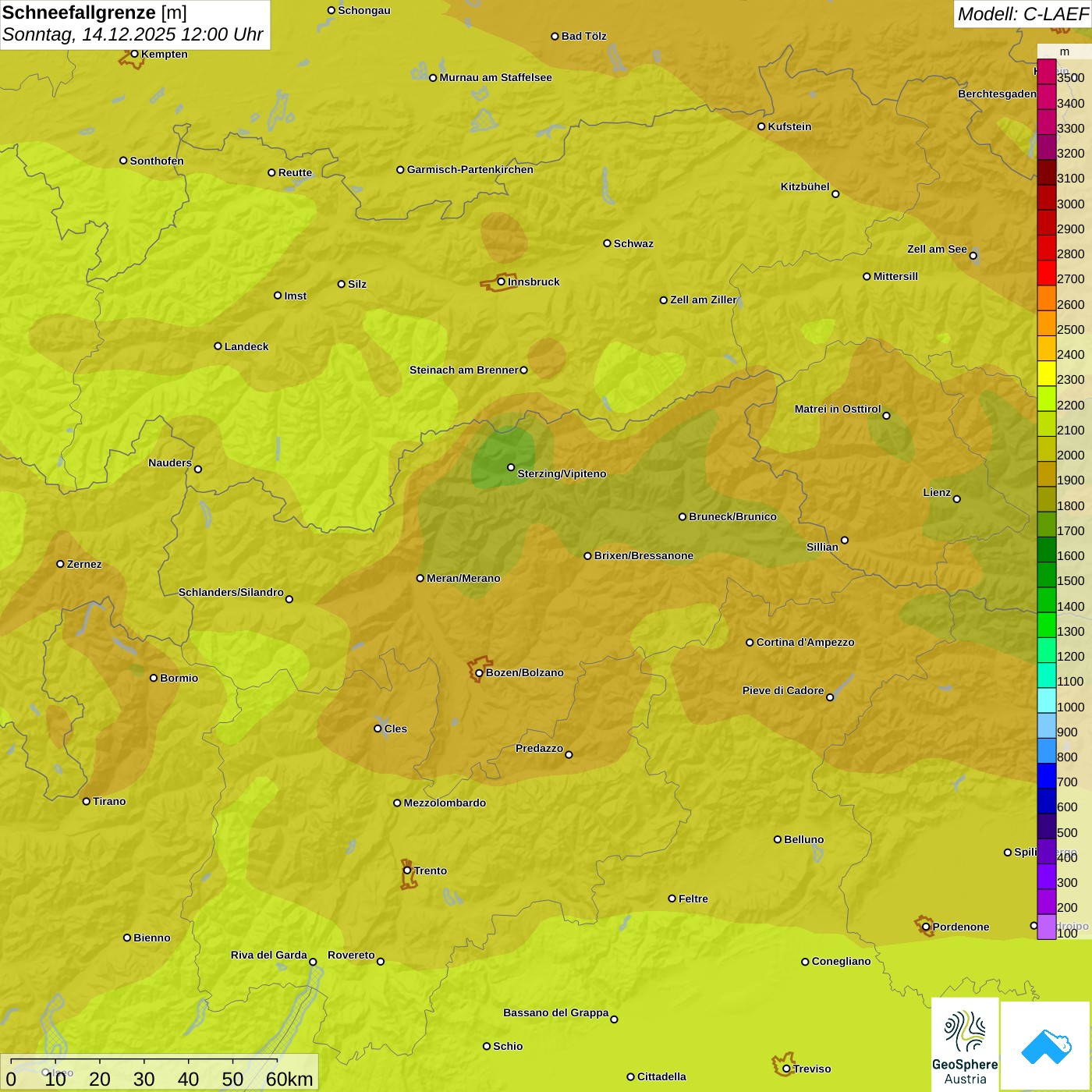Click the Tirano location dot

click(x=87, y=801)
